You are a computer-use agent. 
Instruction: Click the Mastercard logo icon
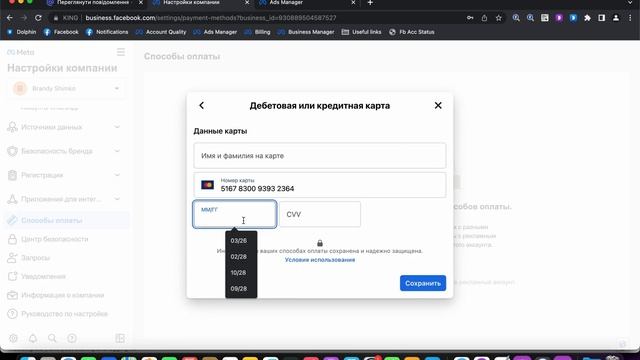click(x=207, y=185)
